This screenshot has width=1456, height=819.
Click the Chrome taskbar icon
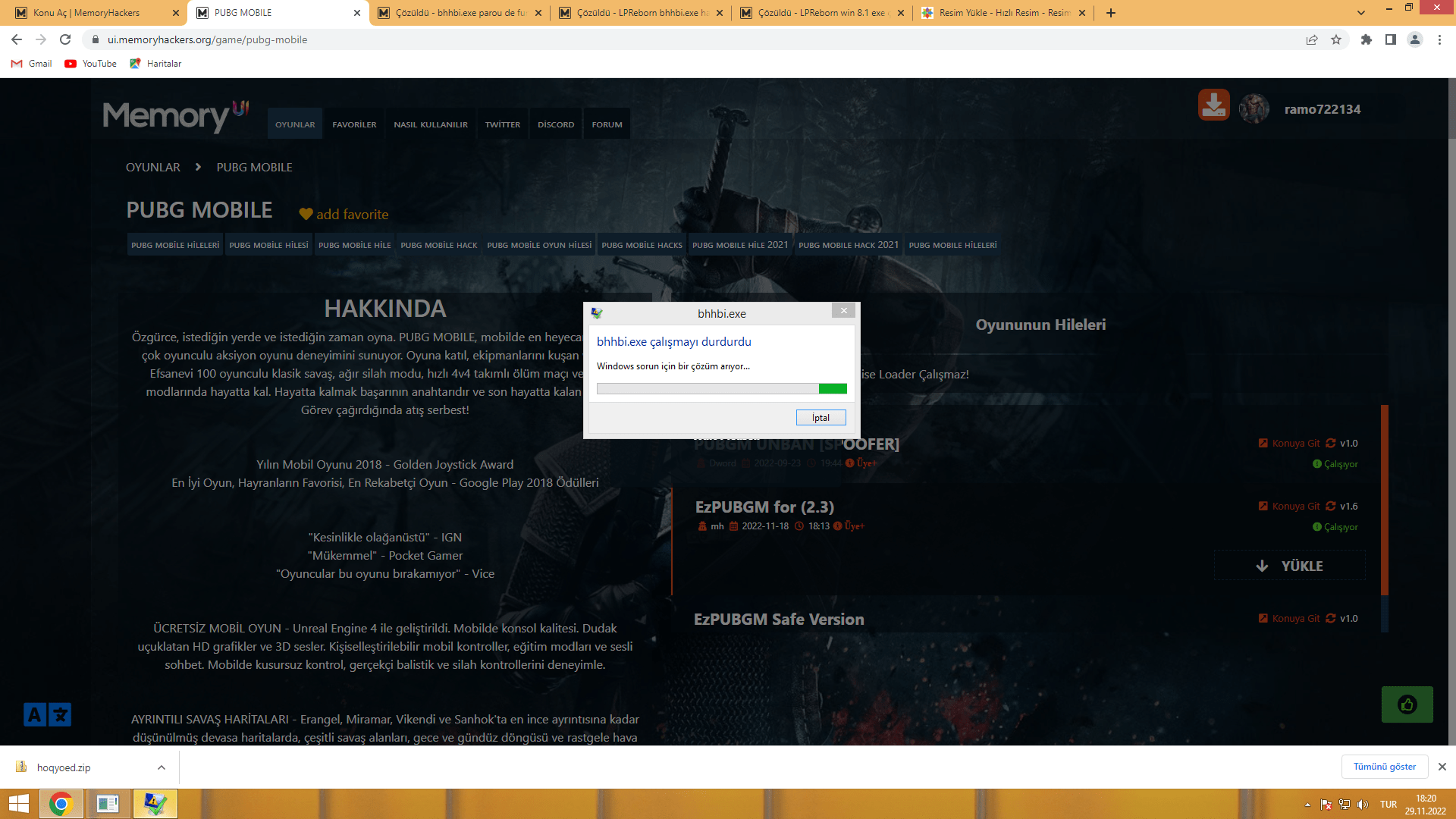[x=61, y=804]
